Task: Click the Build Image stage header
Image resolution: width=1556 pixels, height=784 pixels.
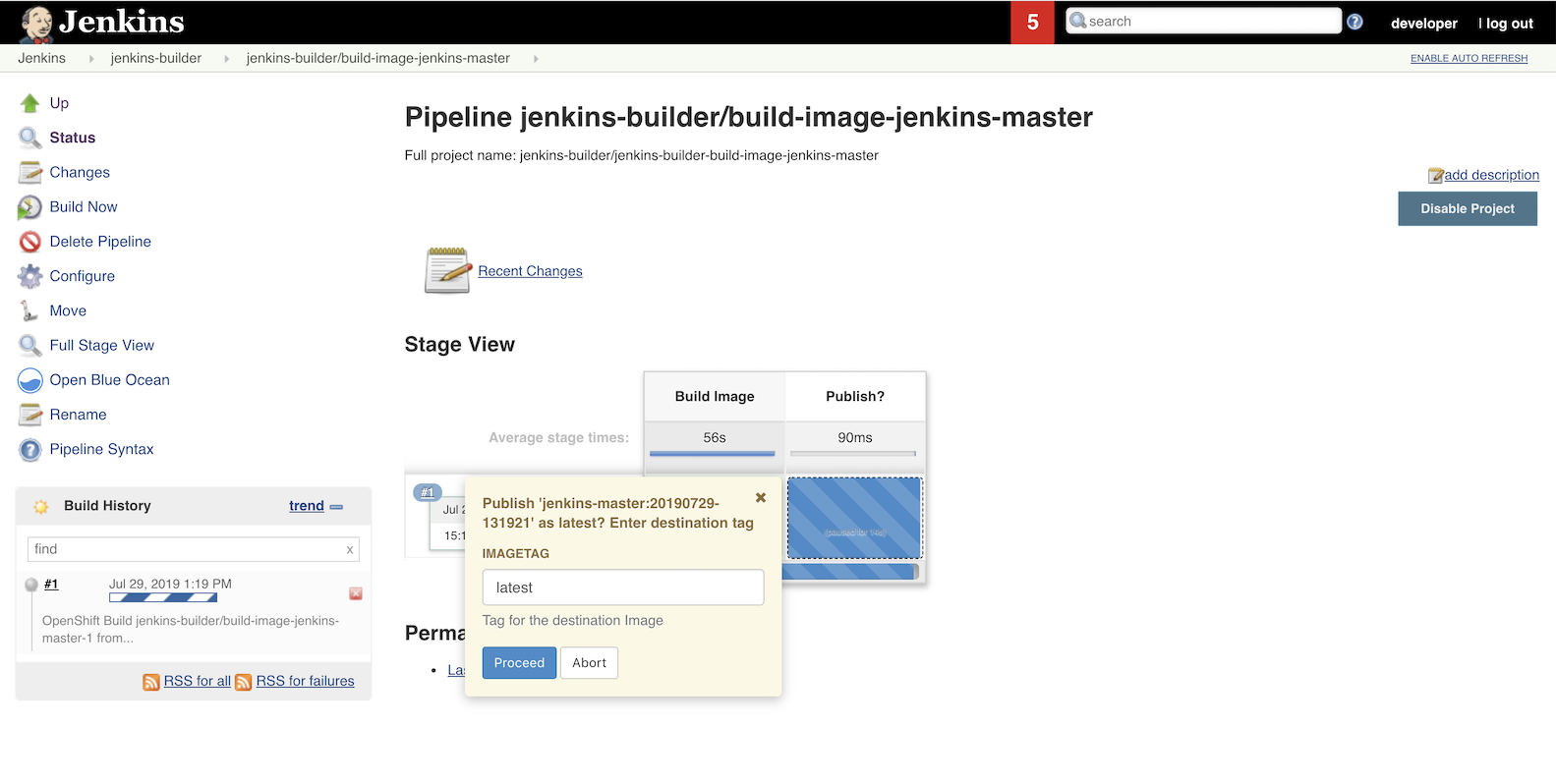Action: coord(715,396)
